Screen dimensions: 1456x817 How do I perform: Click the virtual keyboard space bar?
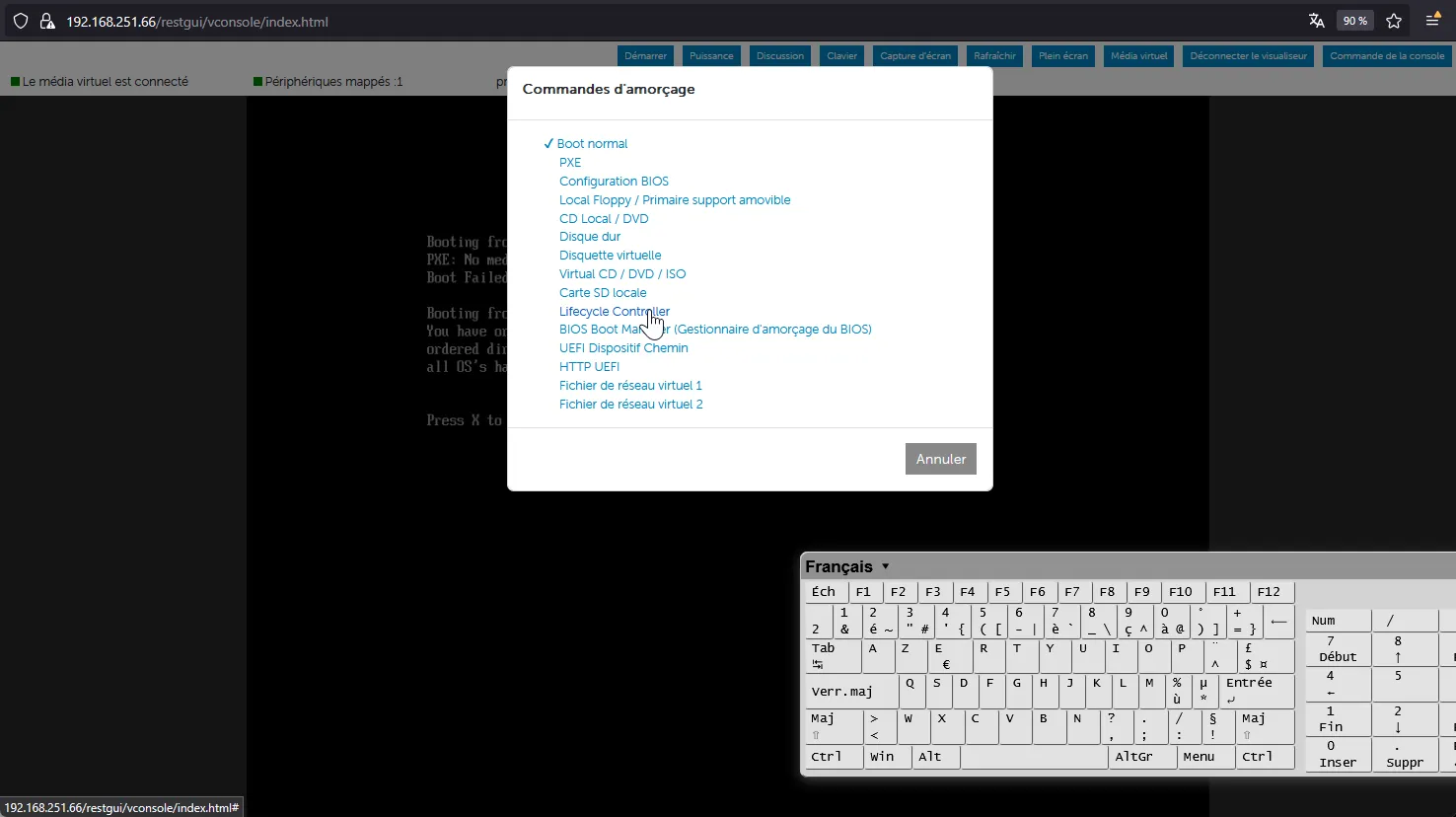tap(1034, 757)
